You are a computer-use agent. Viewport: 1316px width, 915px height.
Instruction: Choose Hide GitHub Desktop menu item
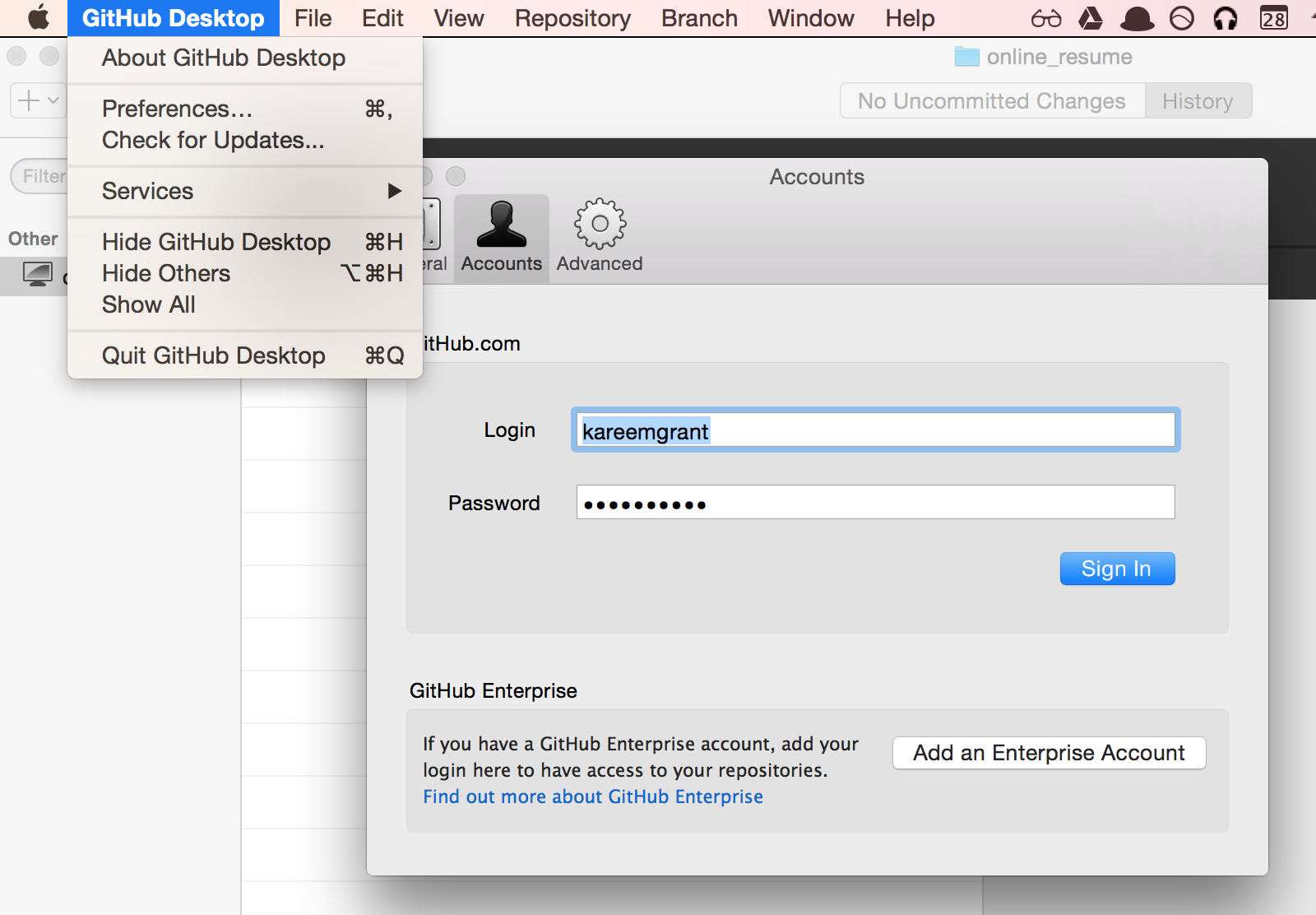(x=245, y=242)
